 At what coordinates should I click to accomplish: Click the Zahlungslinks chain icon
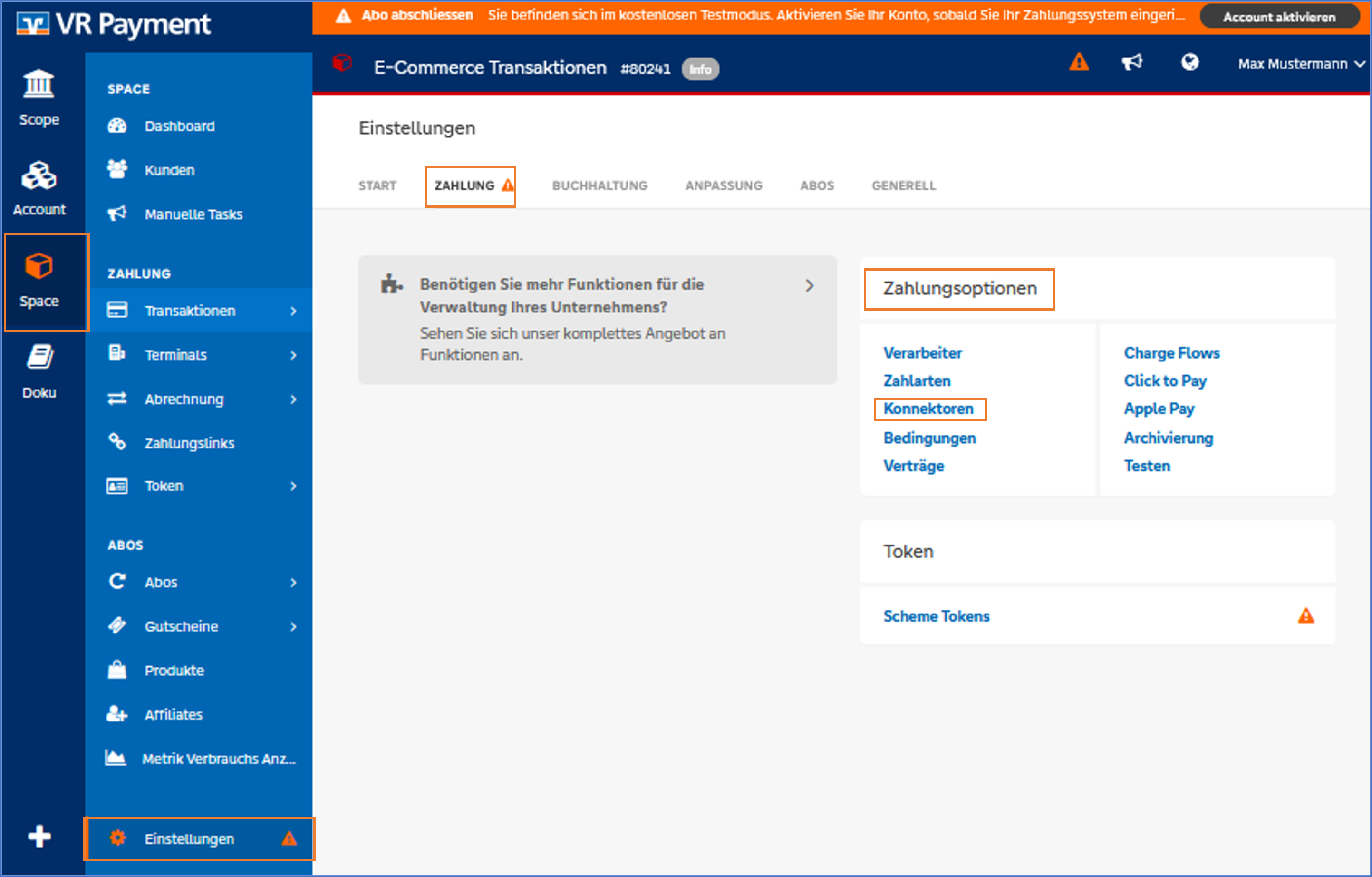click(x=117, y=442)
